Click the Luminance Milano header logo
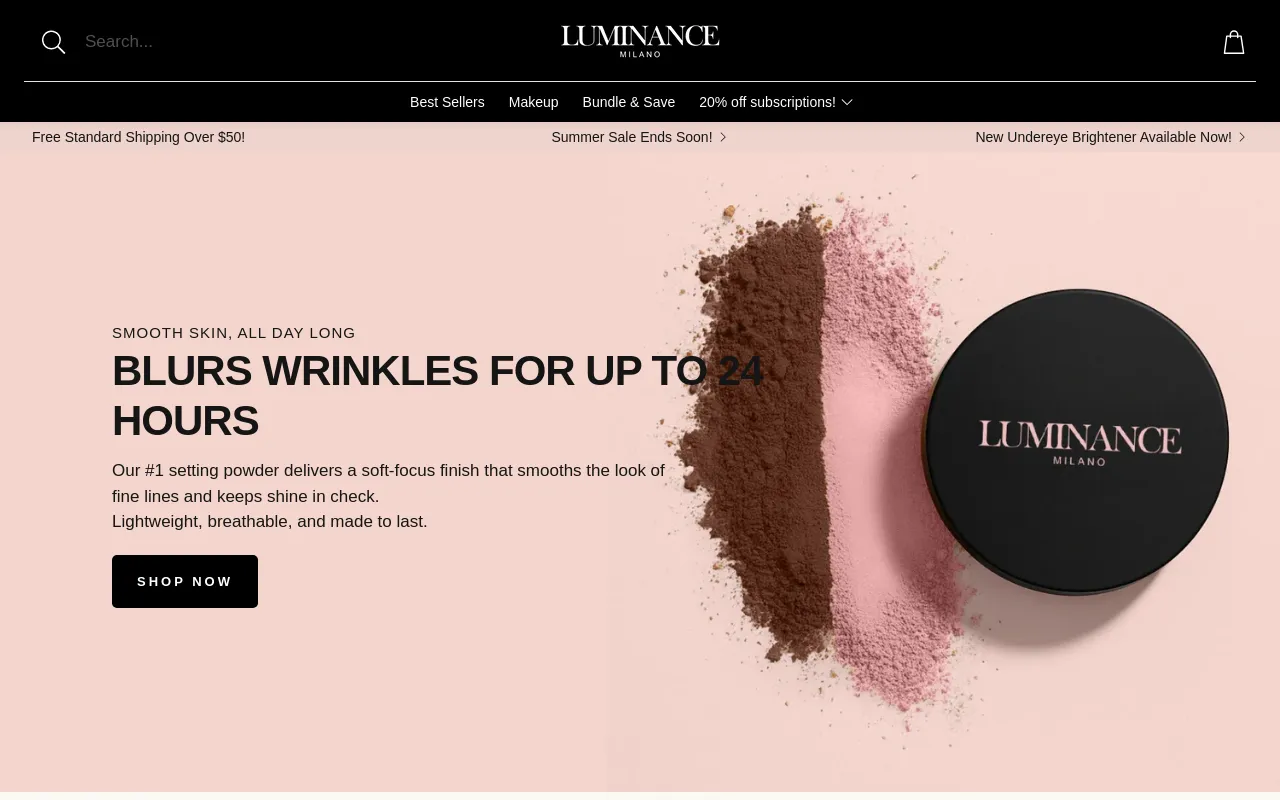 640,41
